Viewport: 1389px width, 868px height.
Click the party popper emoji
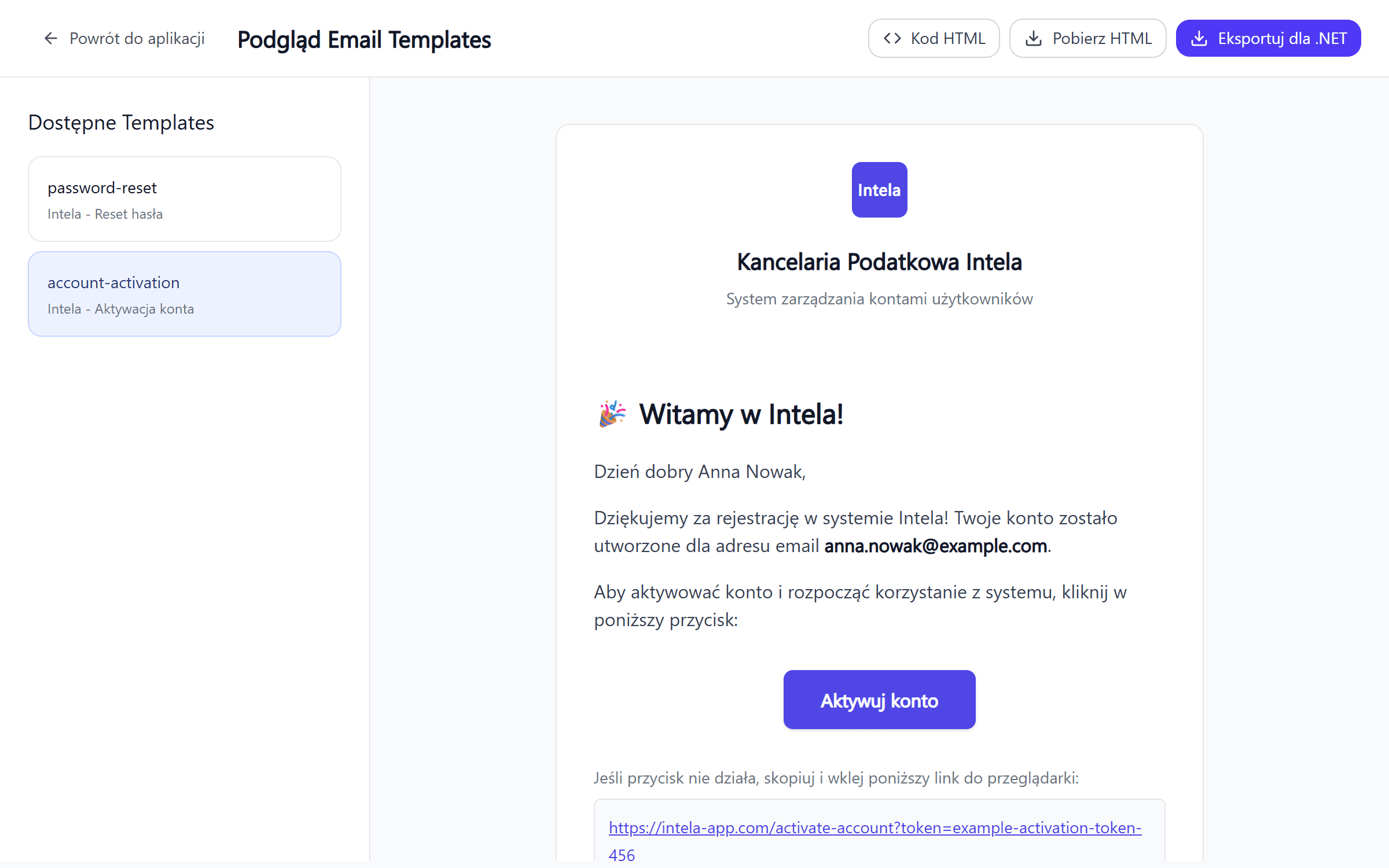[612, 414]
